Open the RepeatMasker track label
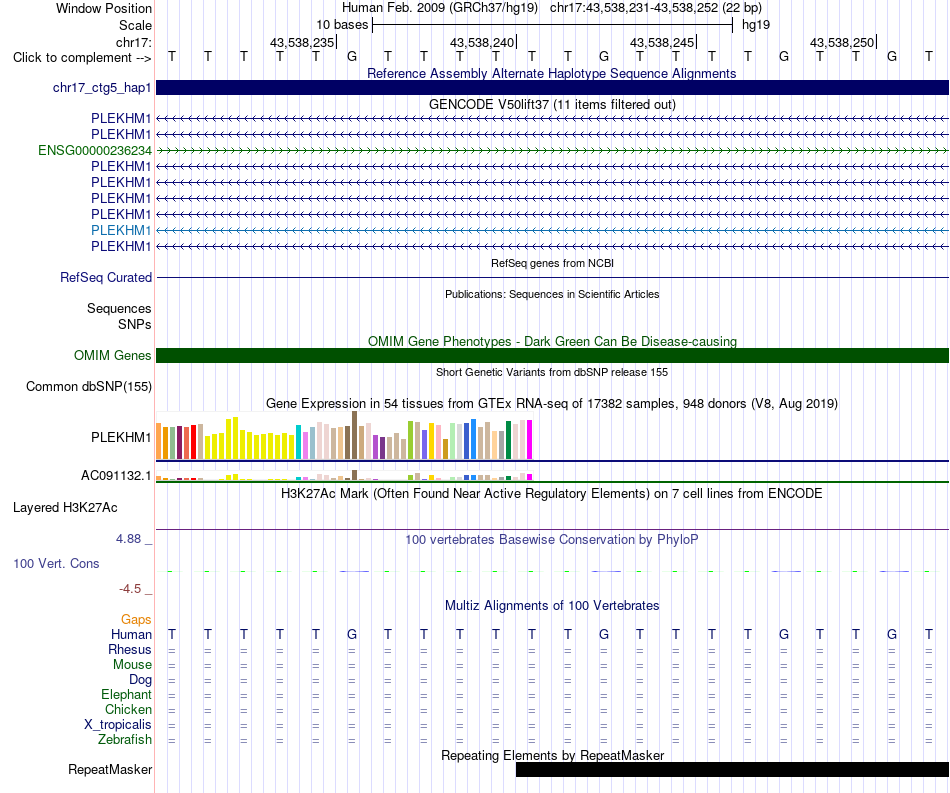This screenshot has height=793, width=950. 110,769
